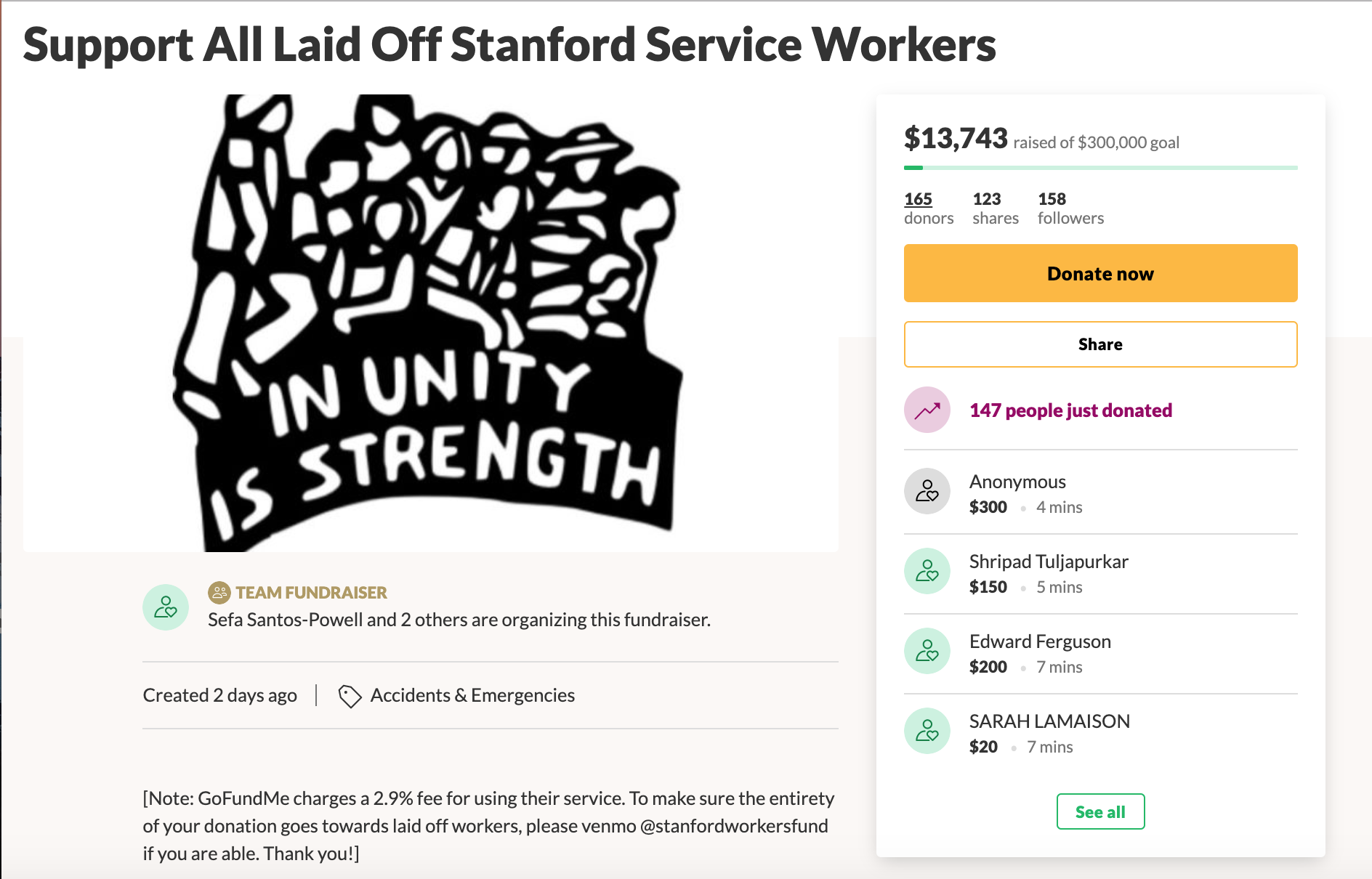Open the 165 donors link
Image resolution: width=1372 pixels, height=879 pixels.
point(918,199)
